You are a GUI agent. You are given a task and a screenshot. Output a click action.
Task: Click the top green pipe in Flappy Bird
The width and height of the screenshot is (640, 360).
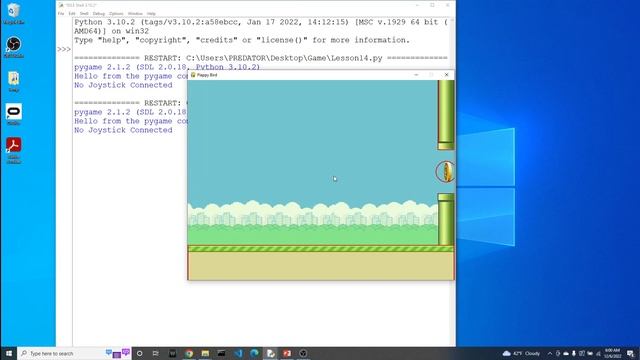(446, 115)
